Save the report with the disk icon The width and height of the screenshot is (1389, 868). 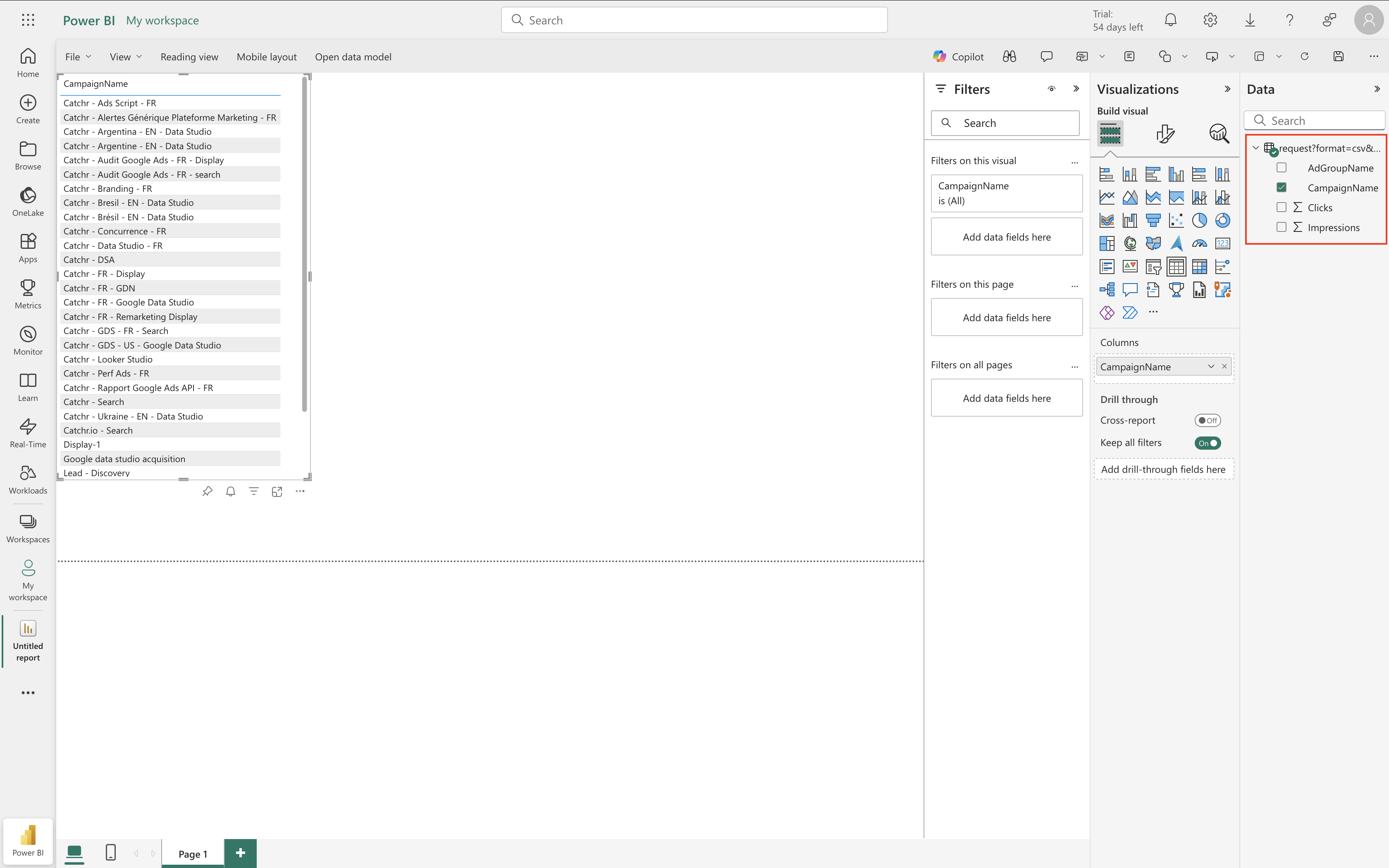(x=1339, y=56)
